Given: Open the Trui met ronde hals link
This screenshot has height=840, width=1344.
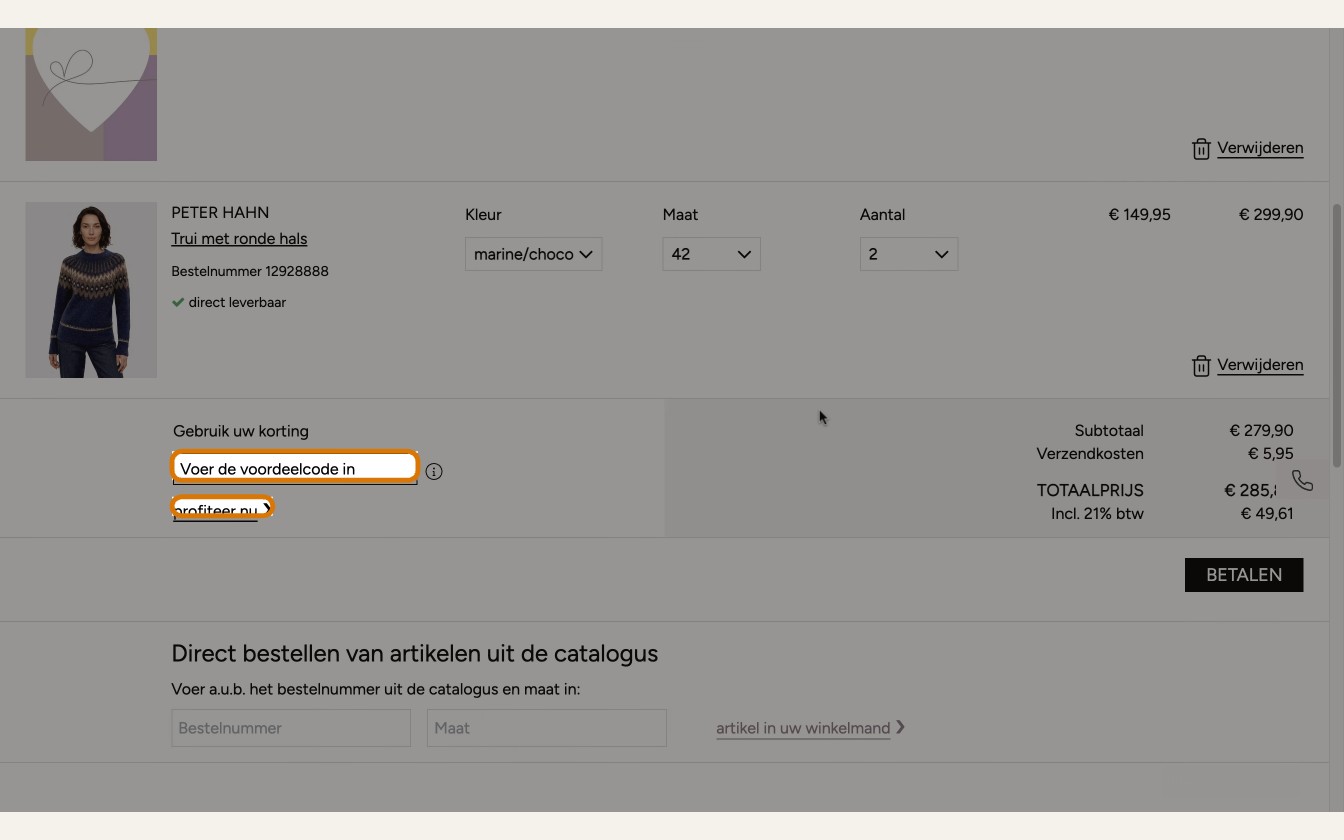Looking at the screenshot, I should (239, 239).
